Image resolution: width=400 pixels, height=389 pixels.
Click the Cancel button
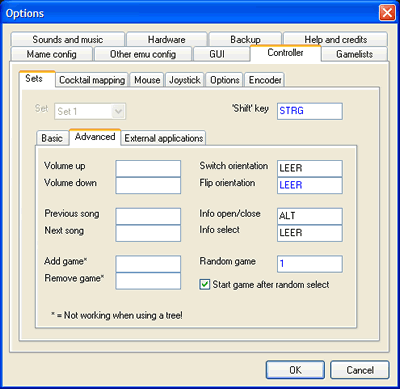pyautogui.click(x=360, y=370)
